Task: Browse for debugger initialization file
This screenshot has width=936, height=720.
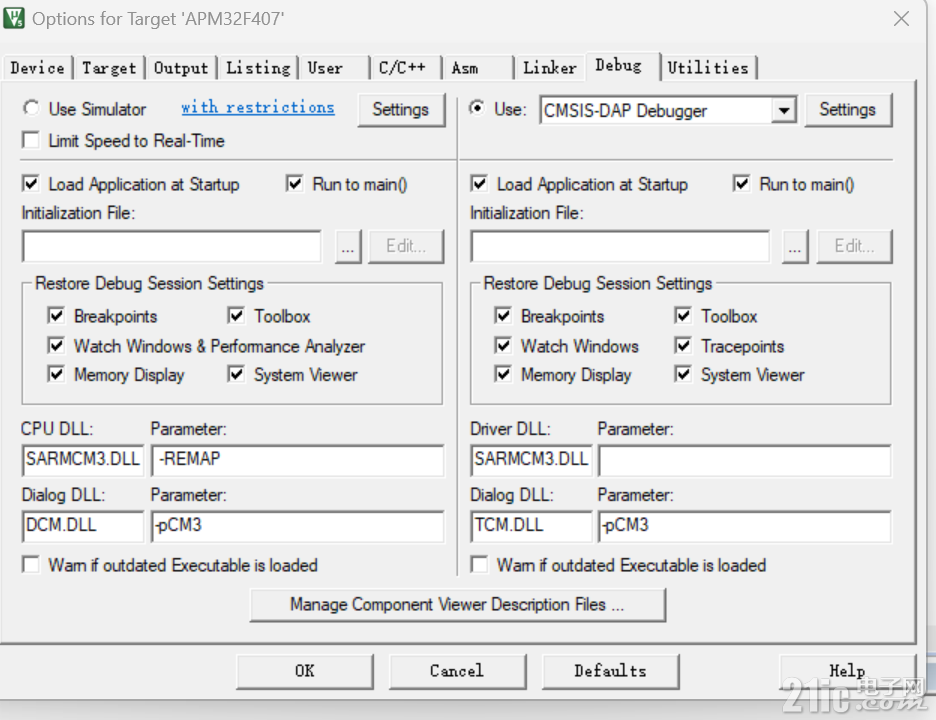Action: (x=795, y=246)
